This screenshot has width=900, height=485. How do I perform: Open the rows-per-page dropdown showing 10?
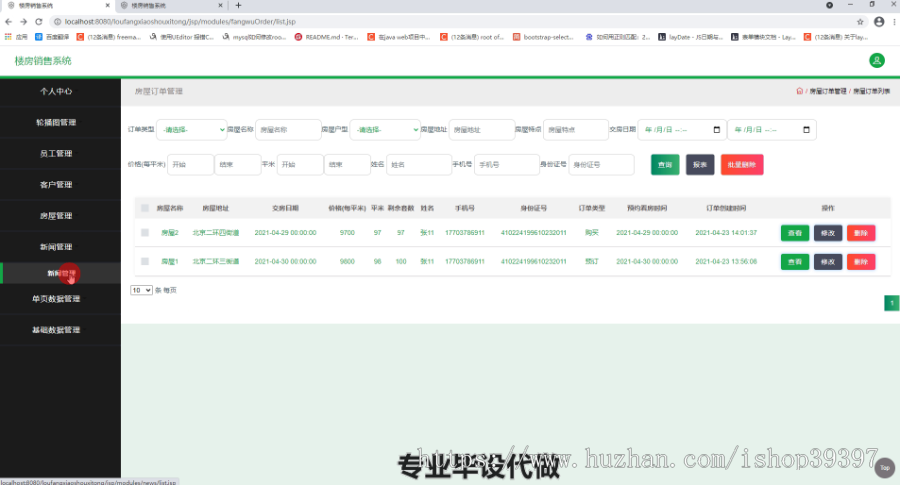(x=141, y=290)
